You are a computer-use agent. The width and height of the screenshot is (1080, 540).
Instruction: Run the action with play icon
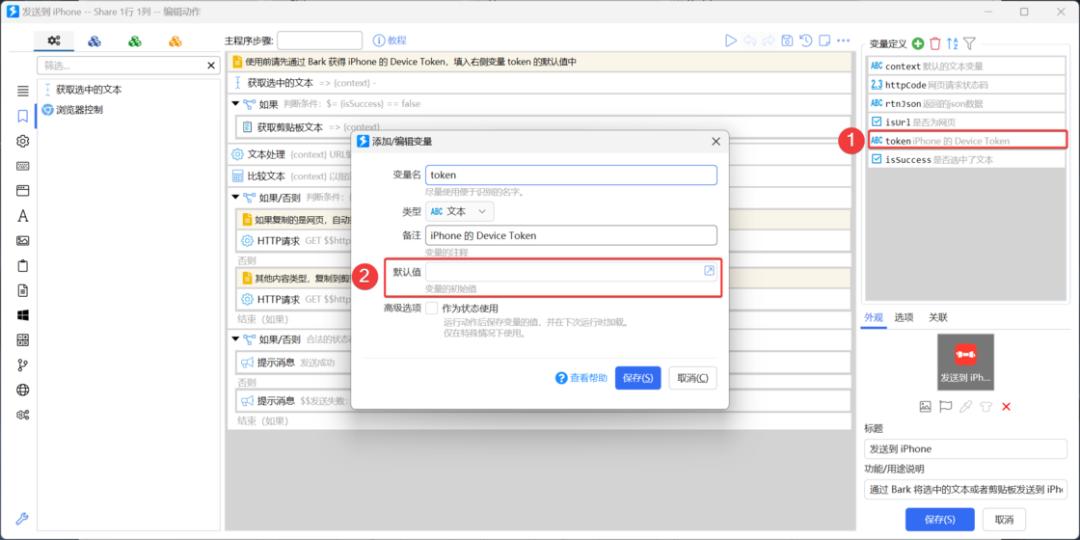(x=731, y=41)
